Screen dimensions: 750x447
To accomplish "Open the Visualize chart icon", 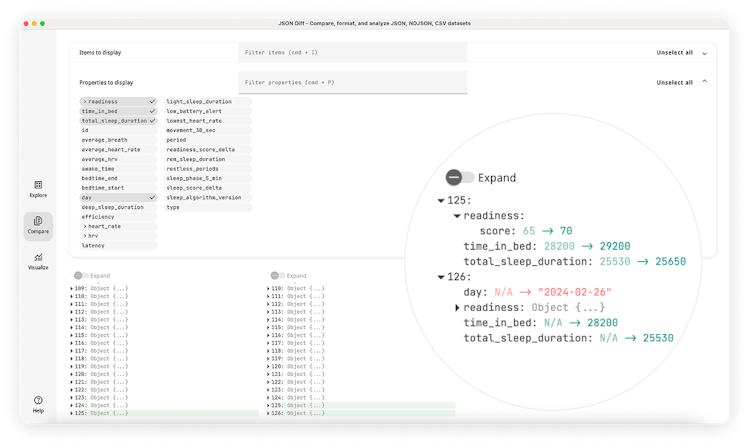I will tap(38, 259).
